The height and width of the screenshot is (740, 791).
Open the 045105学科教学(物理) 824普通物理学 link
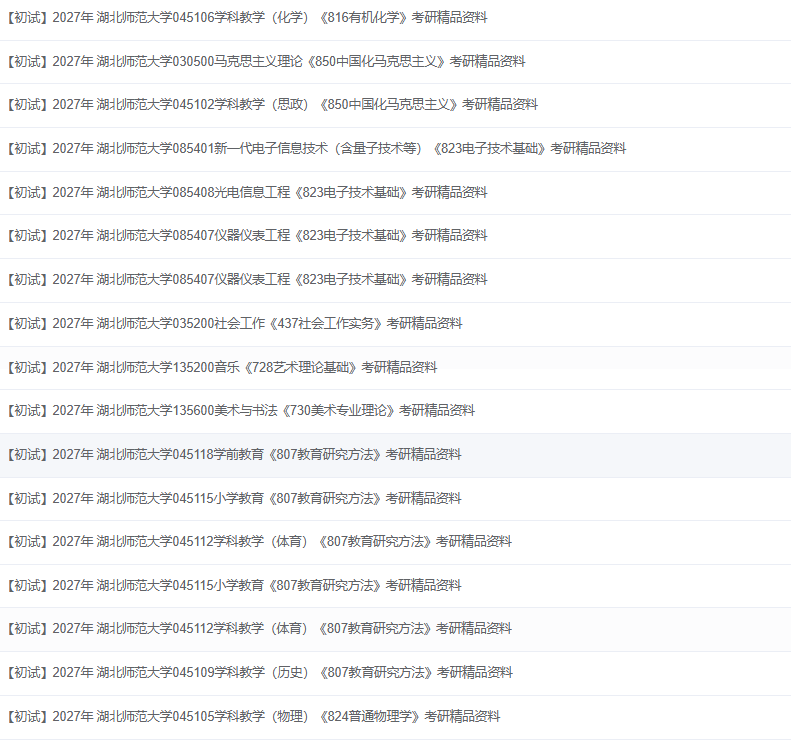click(254, 716)
